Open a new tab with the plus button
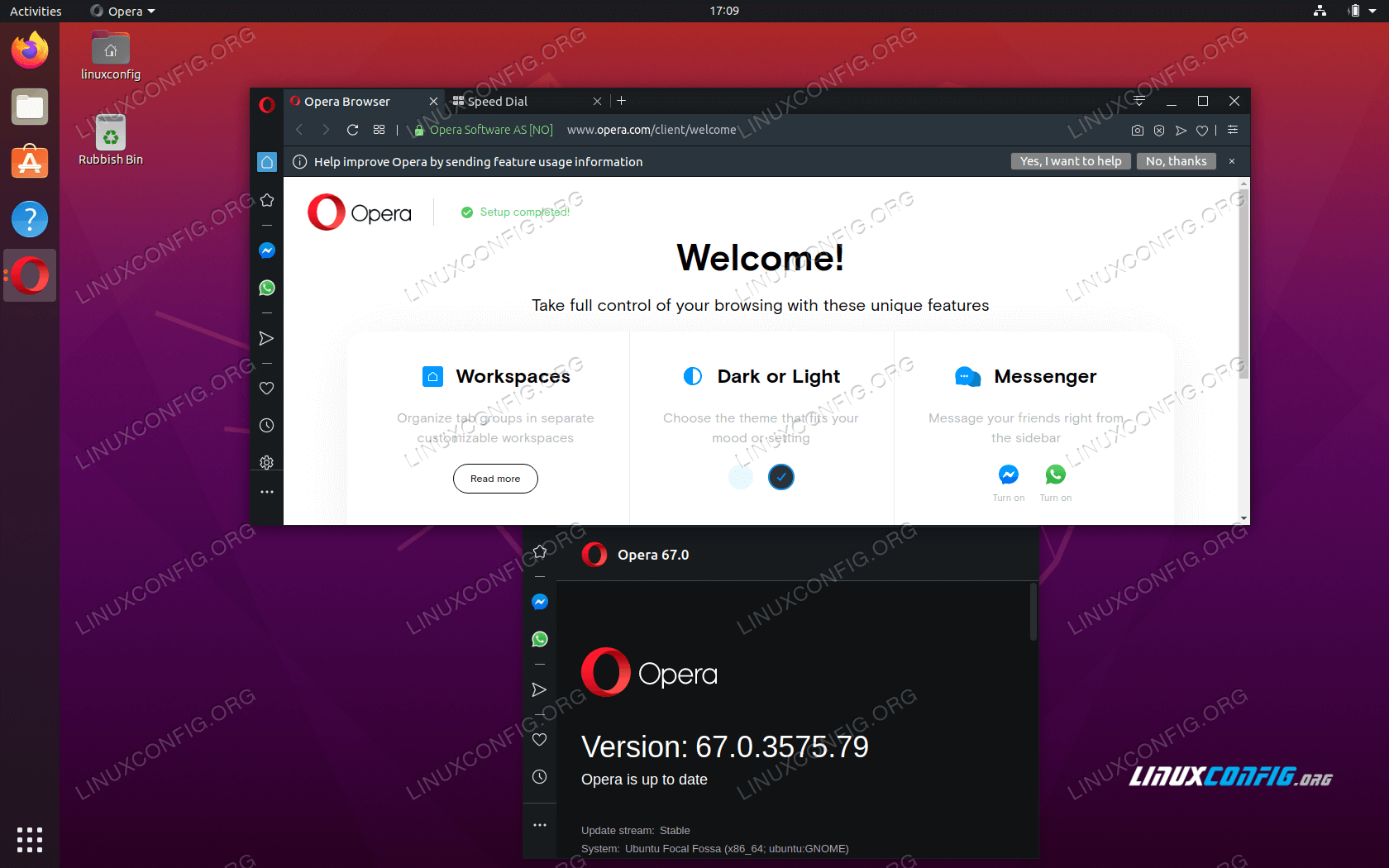The image size is (1389, 868). (621, 101)
